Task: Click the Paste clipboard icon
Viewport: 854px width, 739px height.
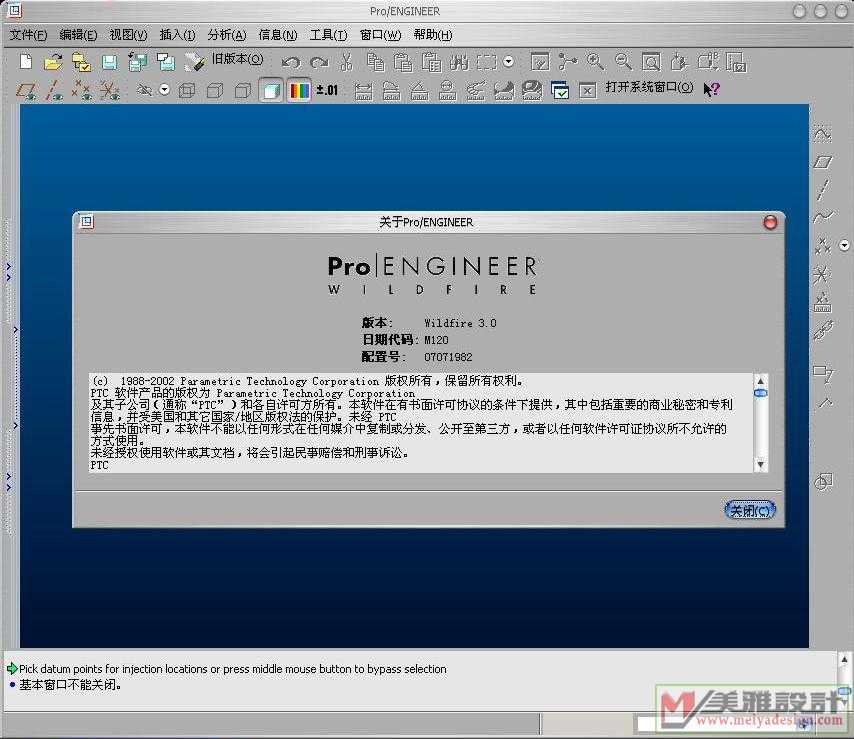Action: [403, 62]
